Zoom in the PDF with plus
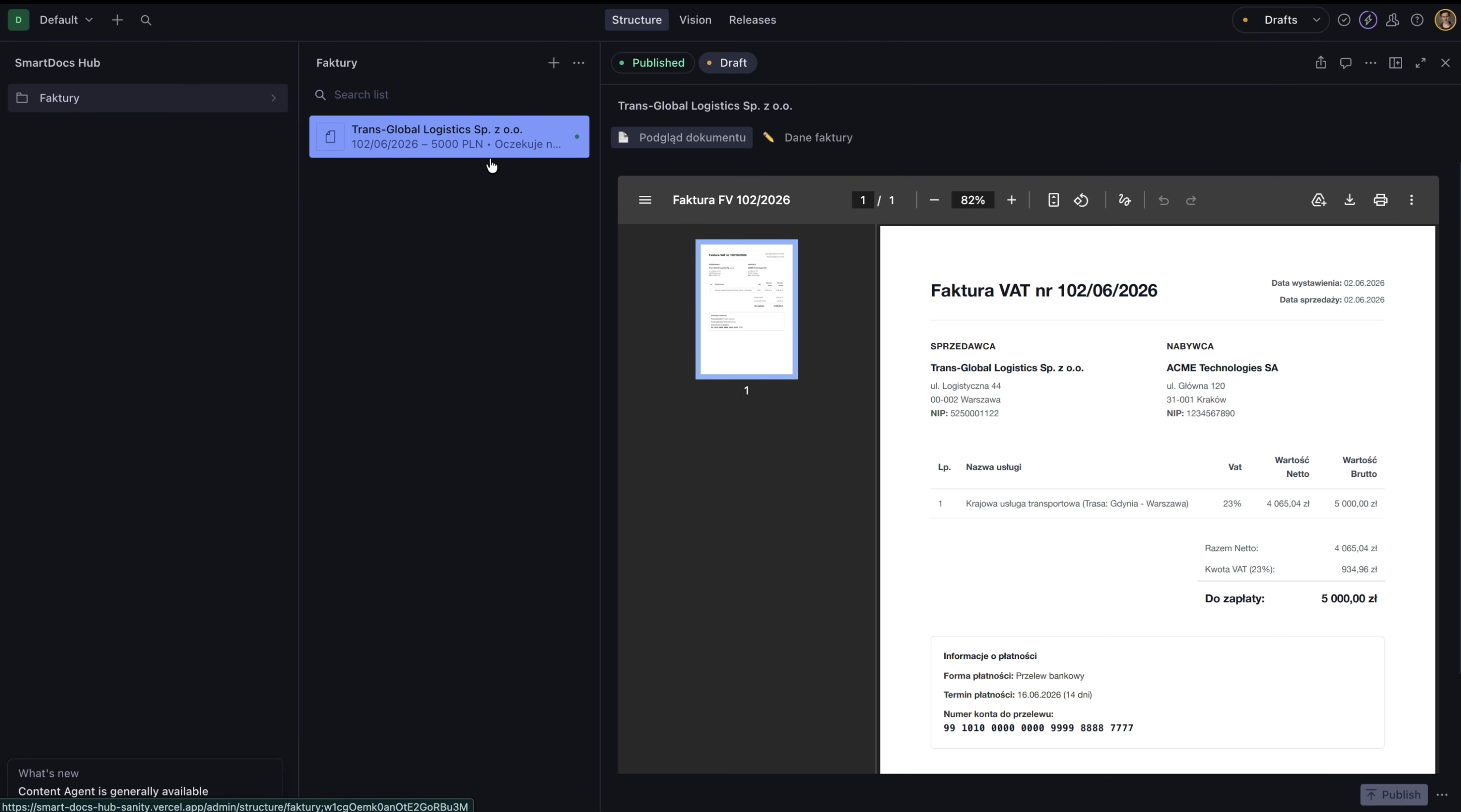Viewport: 1461px width, 812px height. pyautogui.click(x=1011, y=200)
